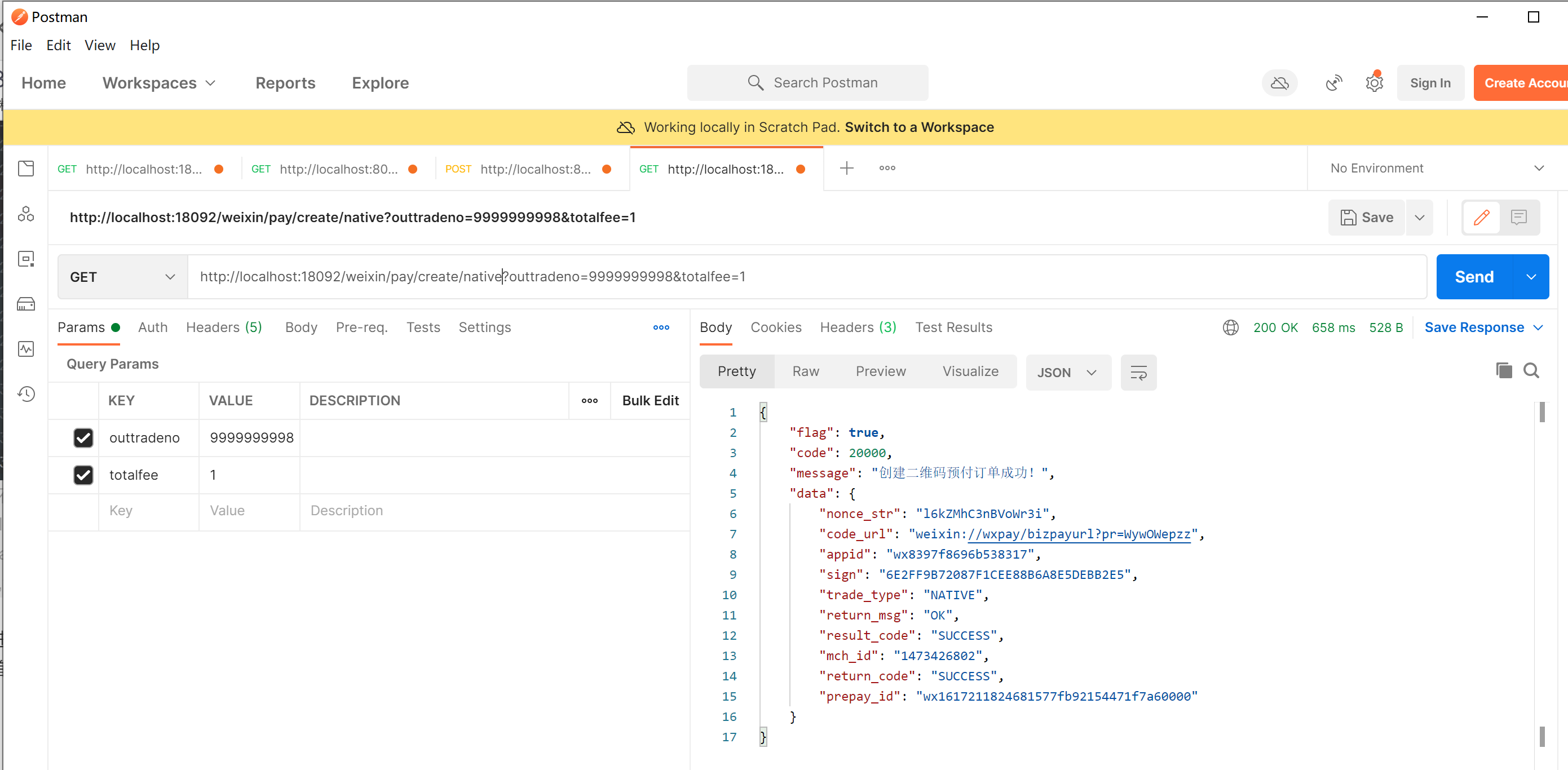Open the Environments sidebar icon
The image size is (1568, 770).
(25, 259)
